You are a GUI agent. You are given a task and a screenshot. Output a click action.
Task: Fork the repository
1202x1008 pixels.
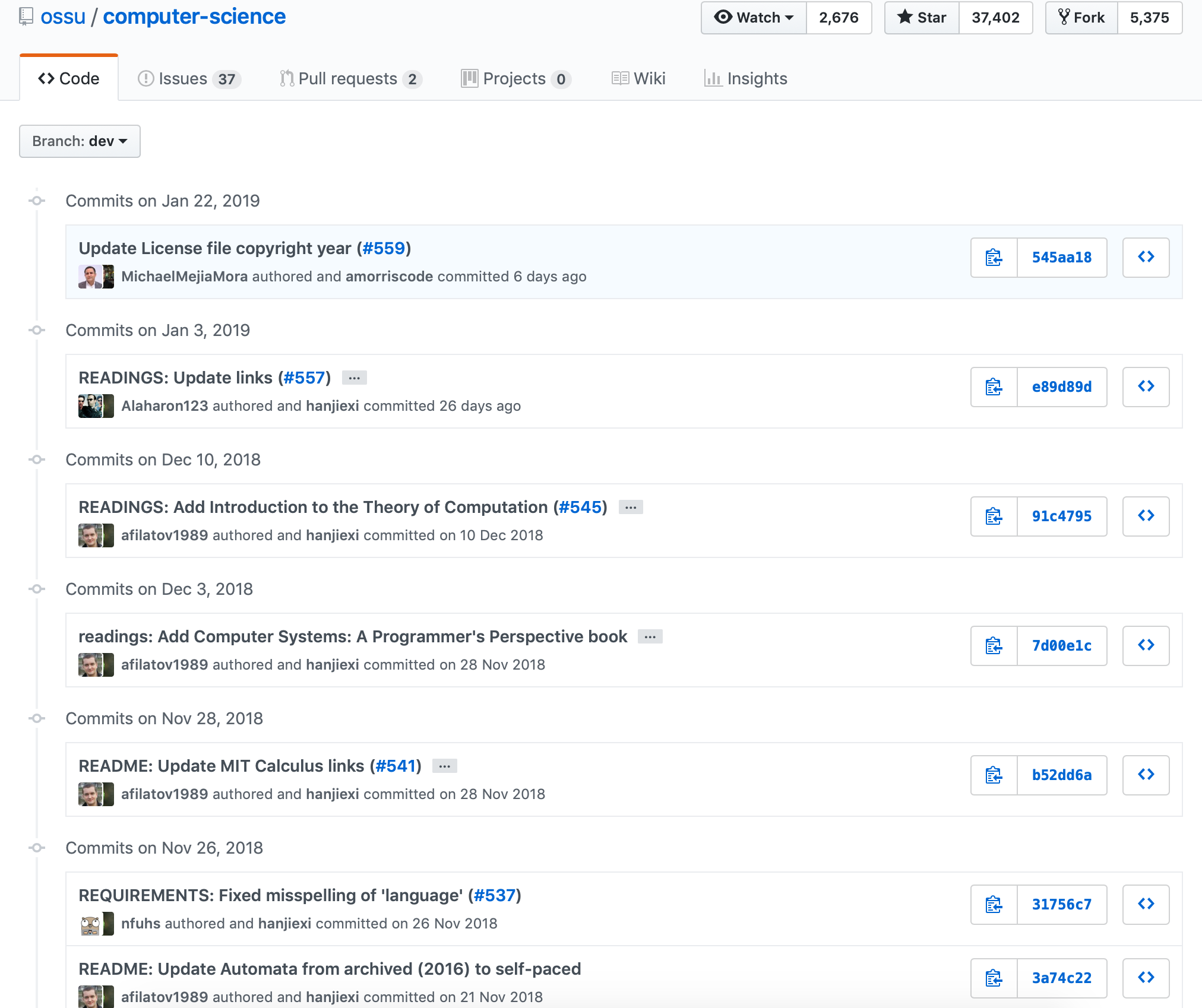tap(1081, 18)
